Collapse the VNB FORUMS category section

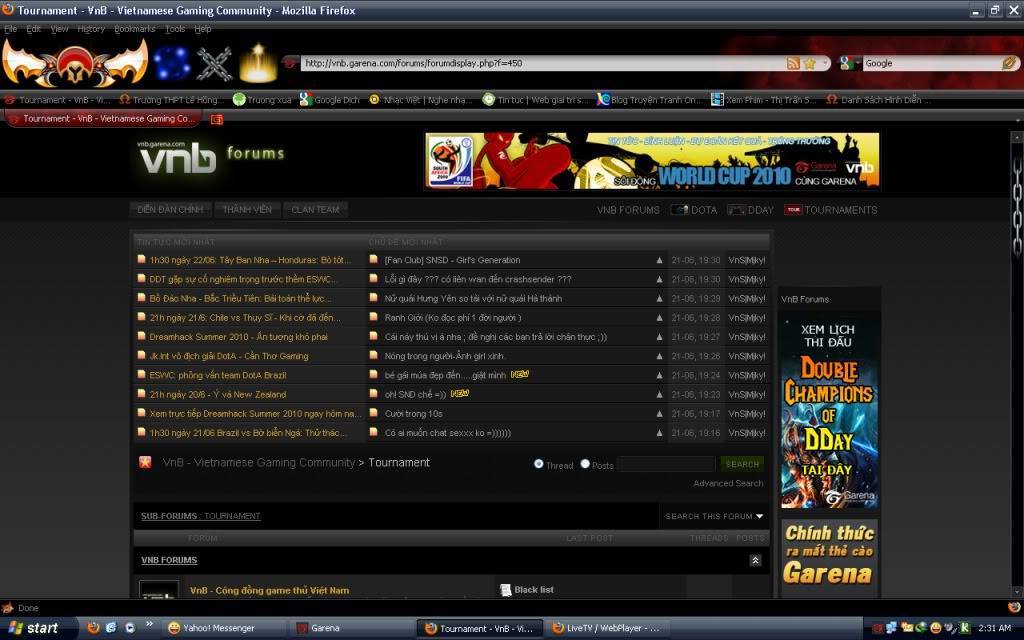pyautogui.click(x=756, y=560)
